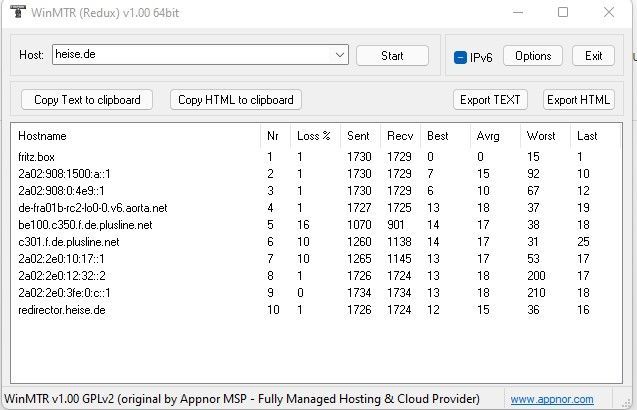637x410 pixels.
Task: Click the Worst column header
Action: click(546, 136)
